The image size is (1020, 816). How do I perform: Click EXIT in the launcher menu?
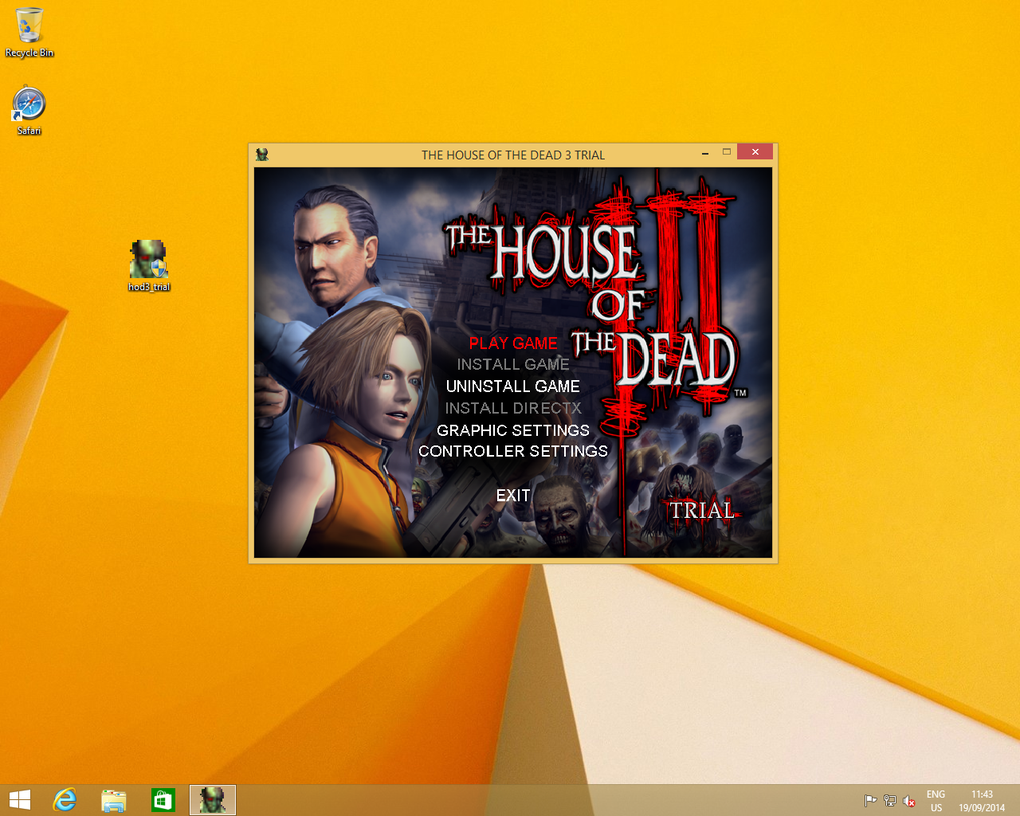[x=513, y=496]
